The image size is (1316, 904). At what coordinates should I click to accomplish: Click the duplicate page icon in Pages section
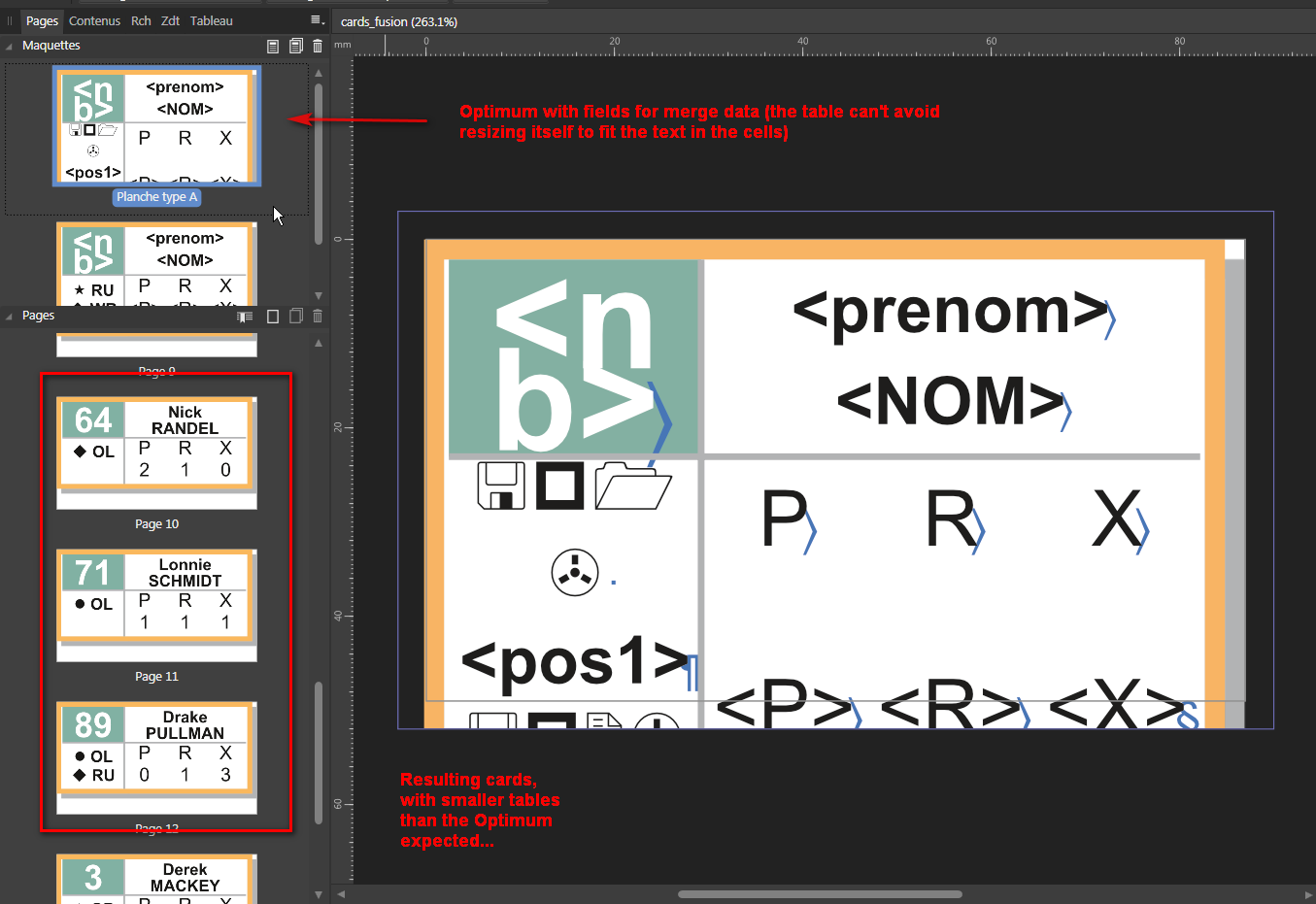(x=296, y=316)
